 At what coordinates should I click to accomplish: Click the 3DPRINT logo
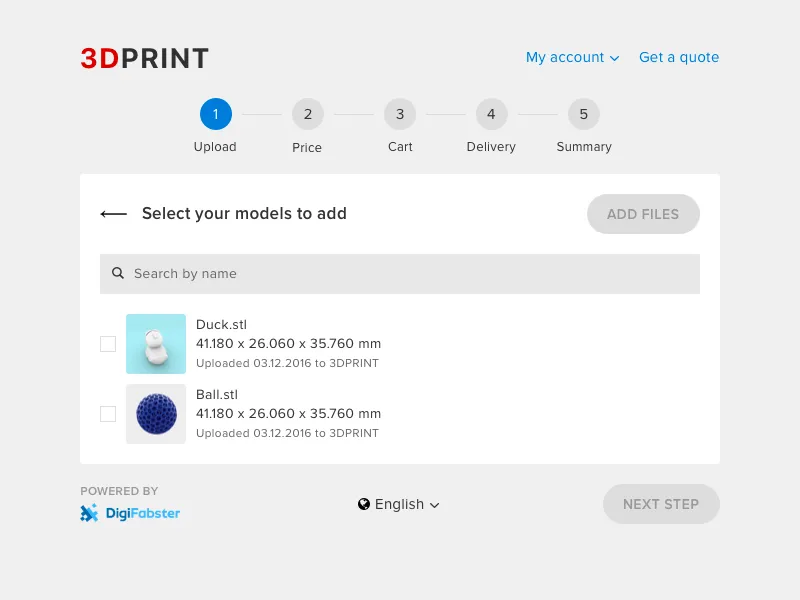144,58
